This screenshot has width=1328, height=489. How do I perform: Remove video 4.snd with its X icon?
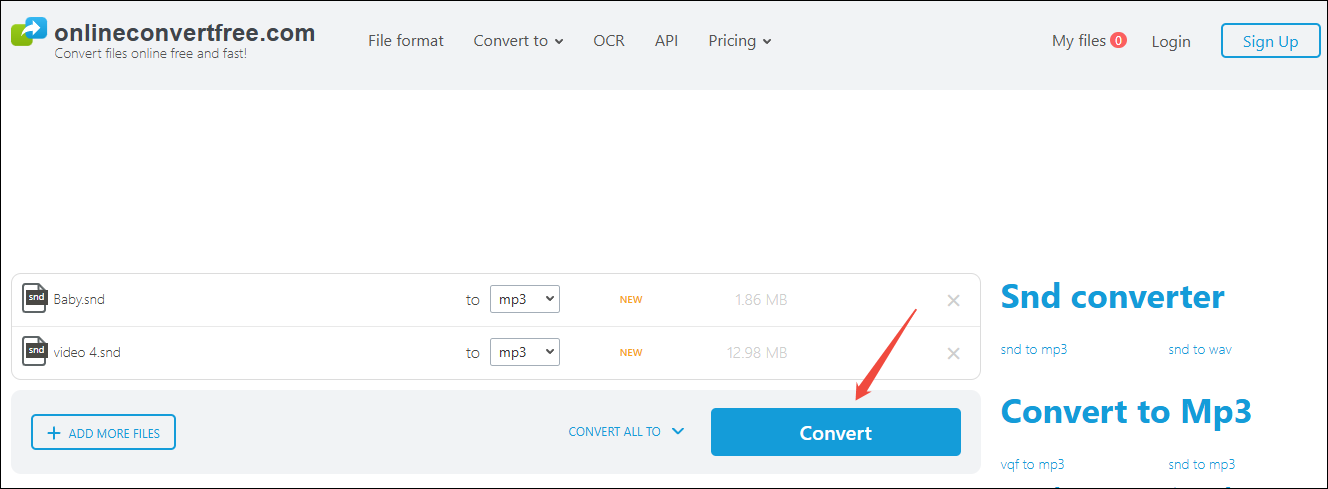pyautogui.click(x=953, y=353)
